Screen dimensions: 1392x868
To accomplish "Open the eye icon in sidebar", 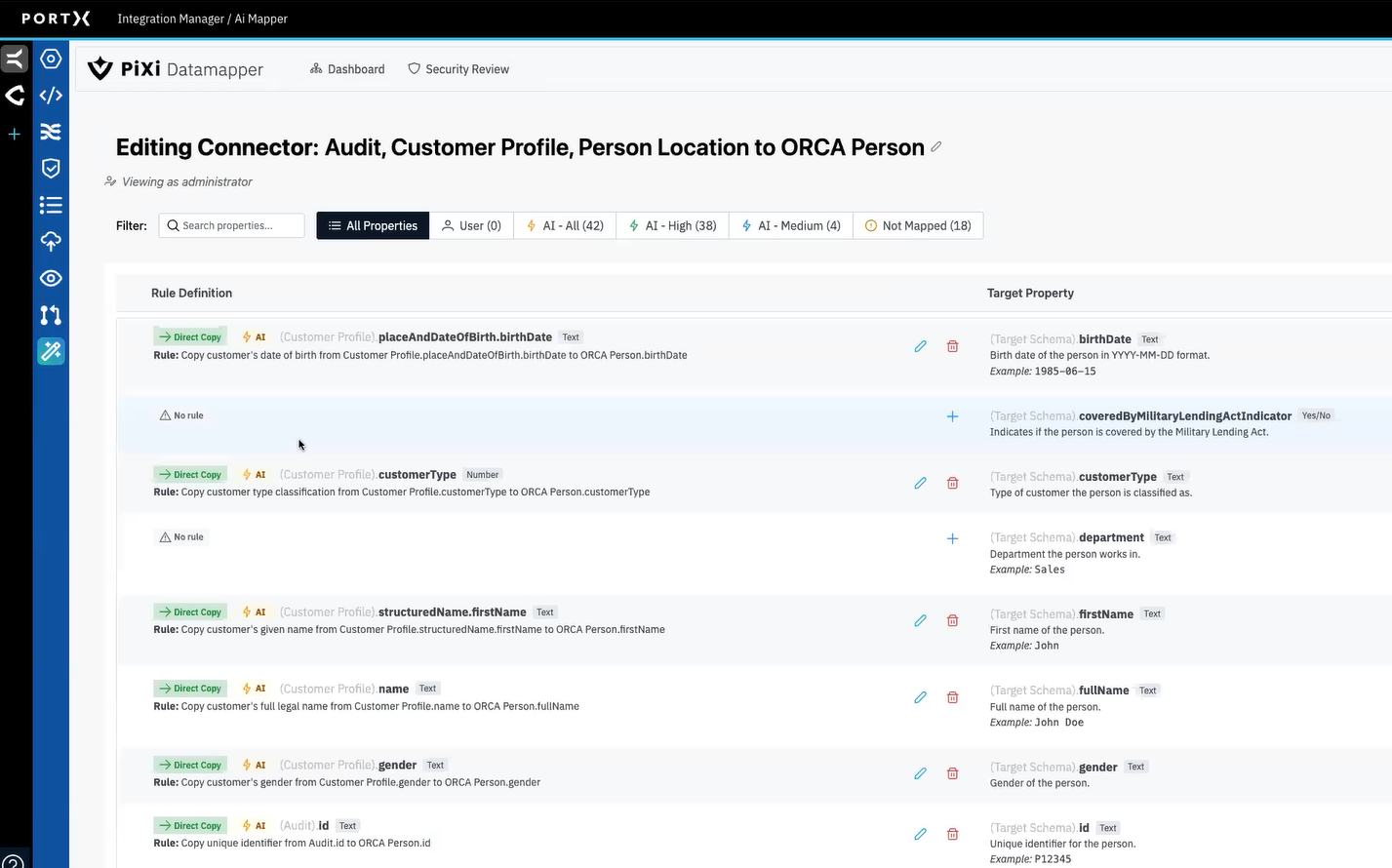I will coord(51,279).
